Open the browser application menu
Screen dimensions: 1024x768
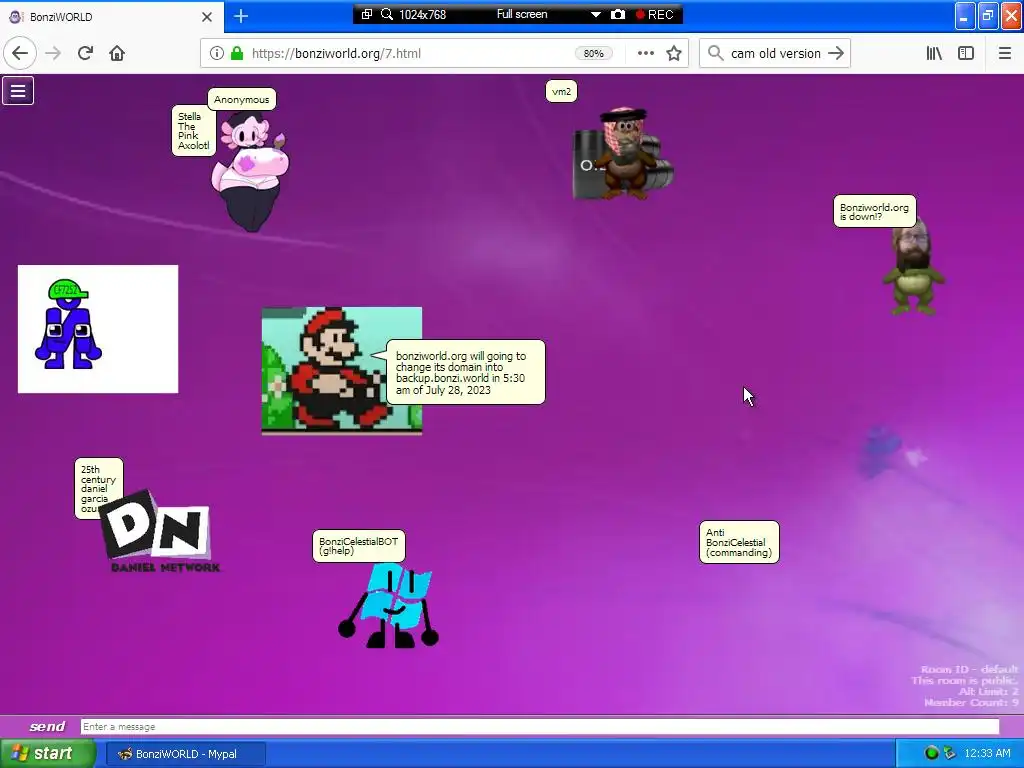pyautogui.click(x=1004, y=54)
